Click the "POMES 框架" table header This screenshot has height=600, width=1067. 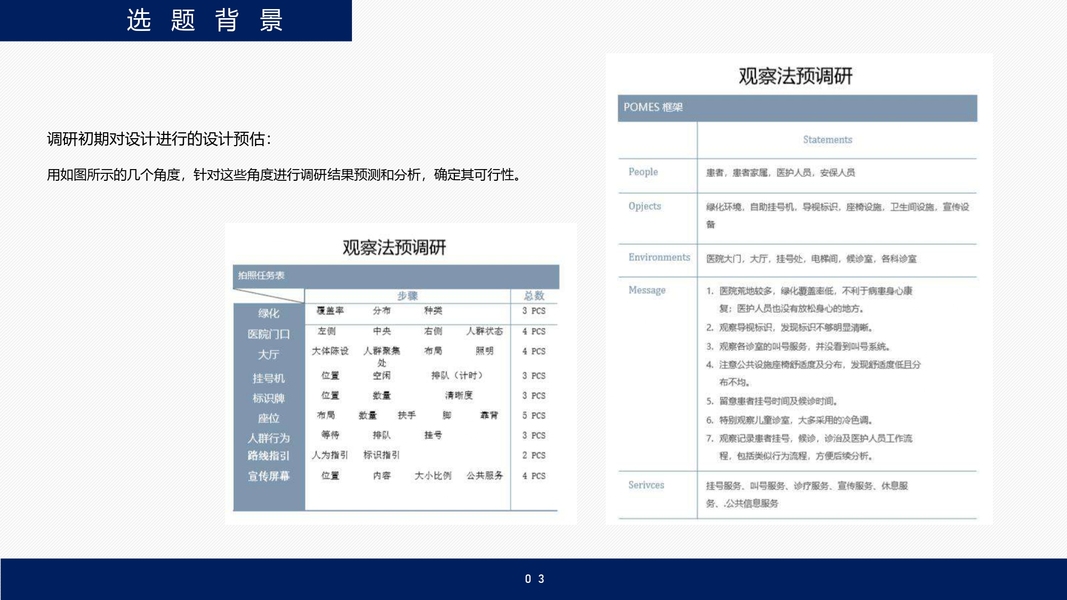pyautogui.click(x=653, y=107)
